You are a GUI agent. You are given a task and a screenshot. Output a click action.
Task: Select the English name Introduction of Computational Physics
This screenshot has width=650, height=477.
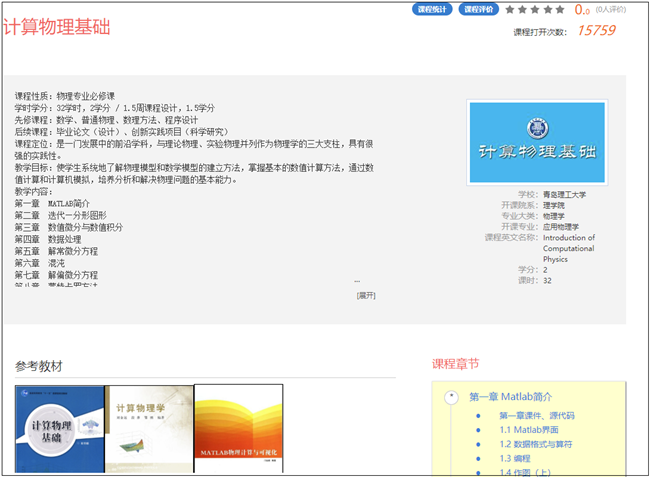coord(569,248)
